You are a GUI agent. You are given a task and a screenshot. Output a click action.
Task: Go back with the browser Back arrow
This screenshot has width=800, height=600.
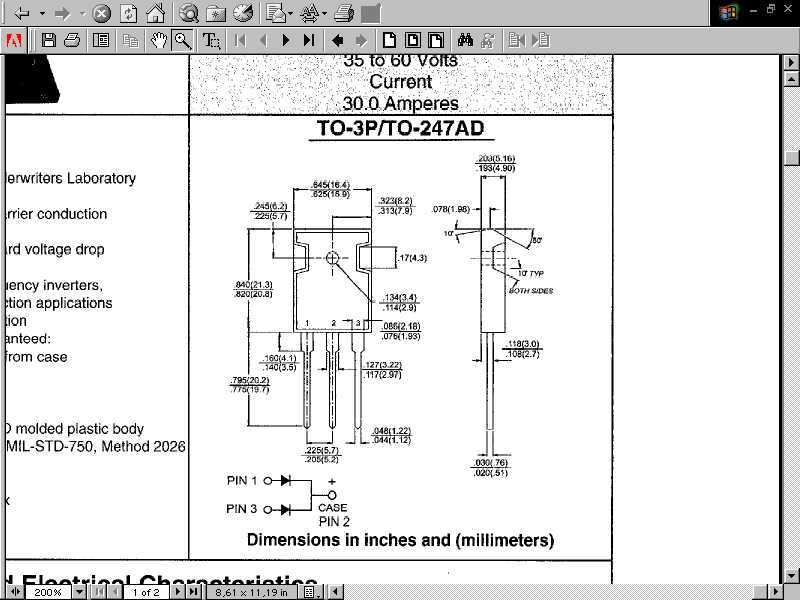pos(21,13)
